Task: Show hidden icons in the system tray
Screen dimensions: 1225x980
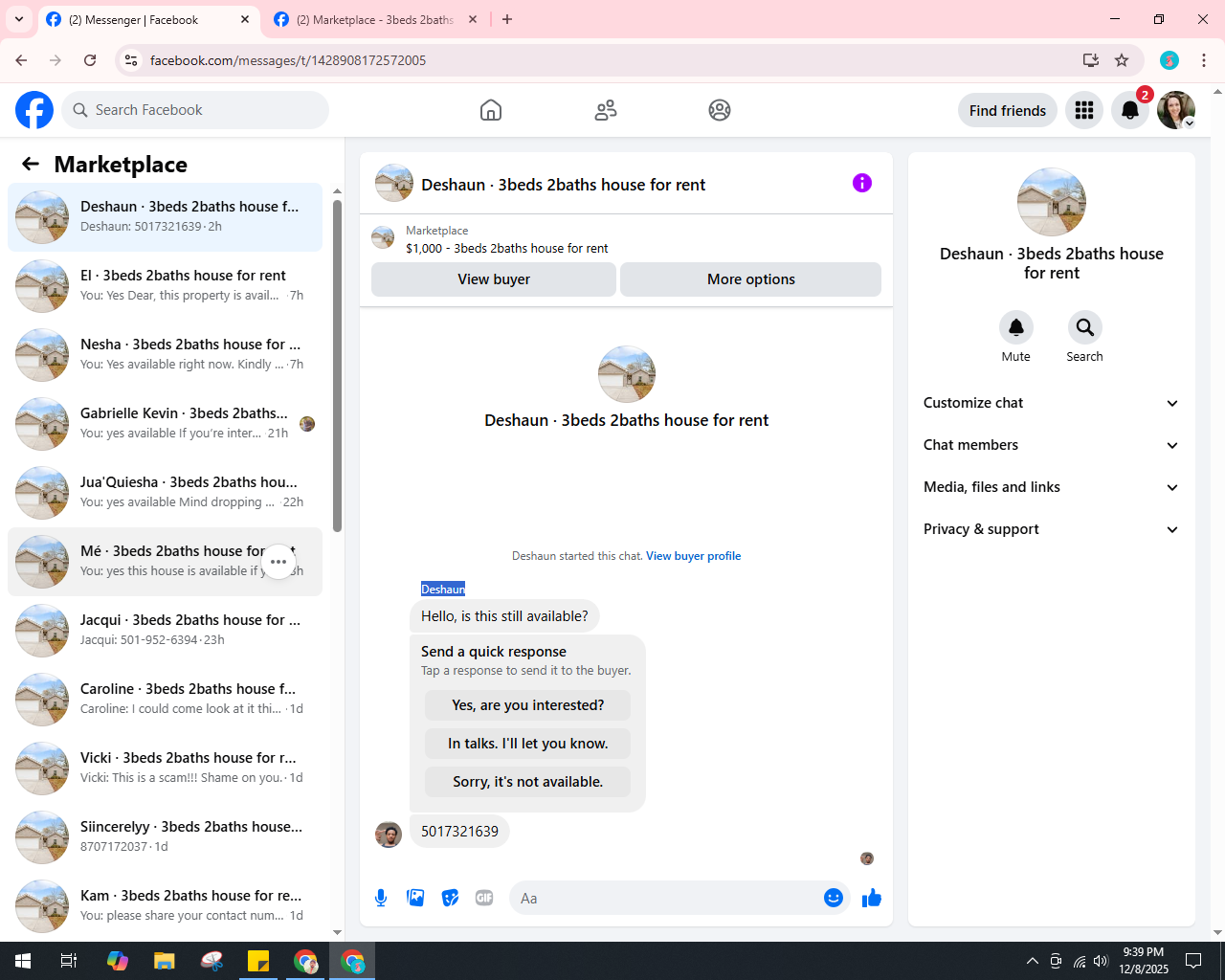Action: point(1032,961)
